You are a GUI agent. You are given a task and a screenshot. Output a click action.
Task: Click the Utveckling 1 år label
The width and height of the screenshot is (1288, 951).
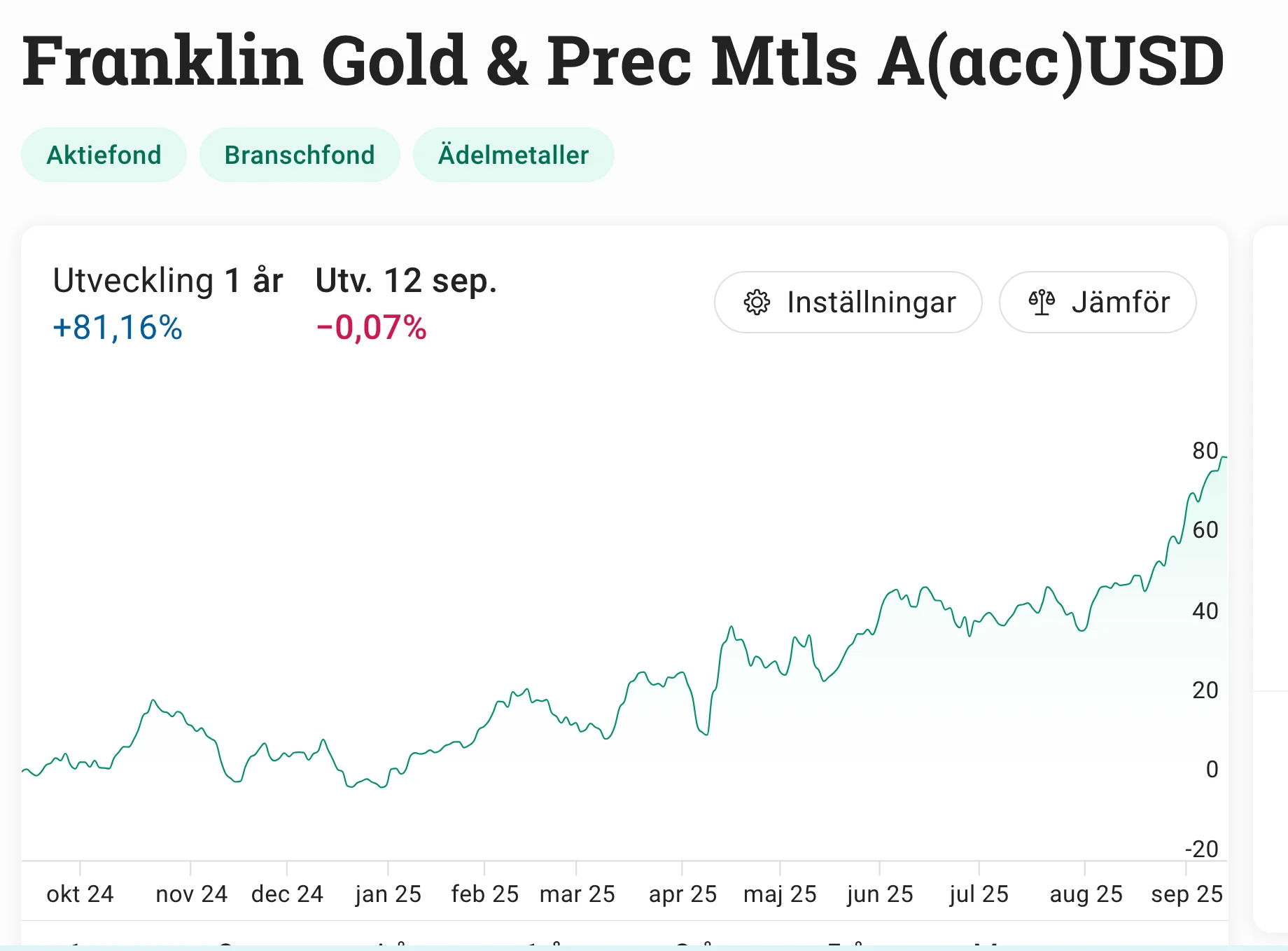pyautogui.click(x=168, y=281)
